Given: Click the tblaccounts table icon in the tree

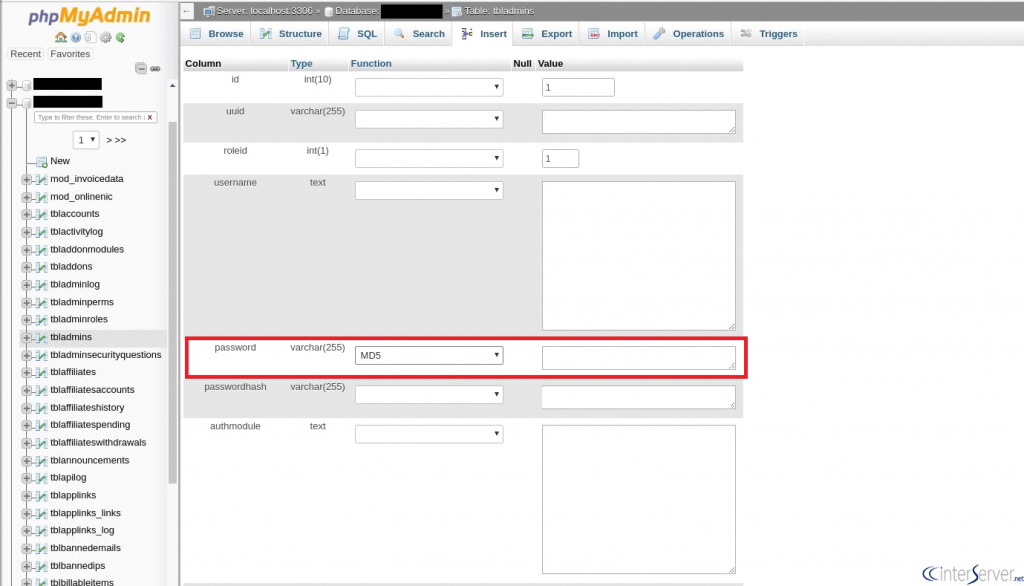Looking at the screenshot, I should [x=42, y=214].
